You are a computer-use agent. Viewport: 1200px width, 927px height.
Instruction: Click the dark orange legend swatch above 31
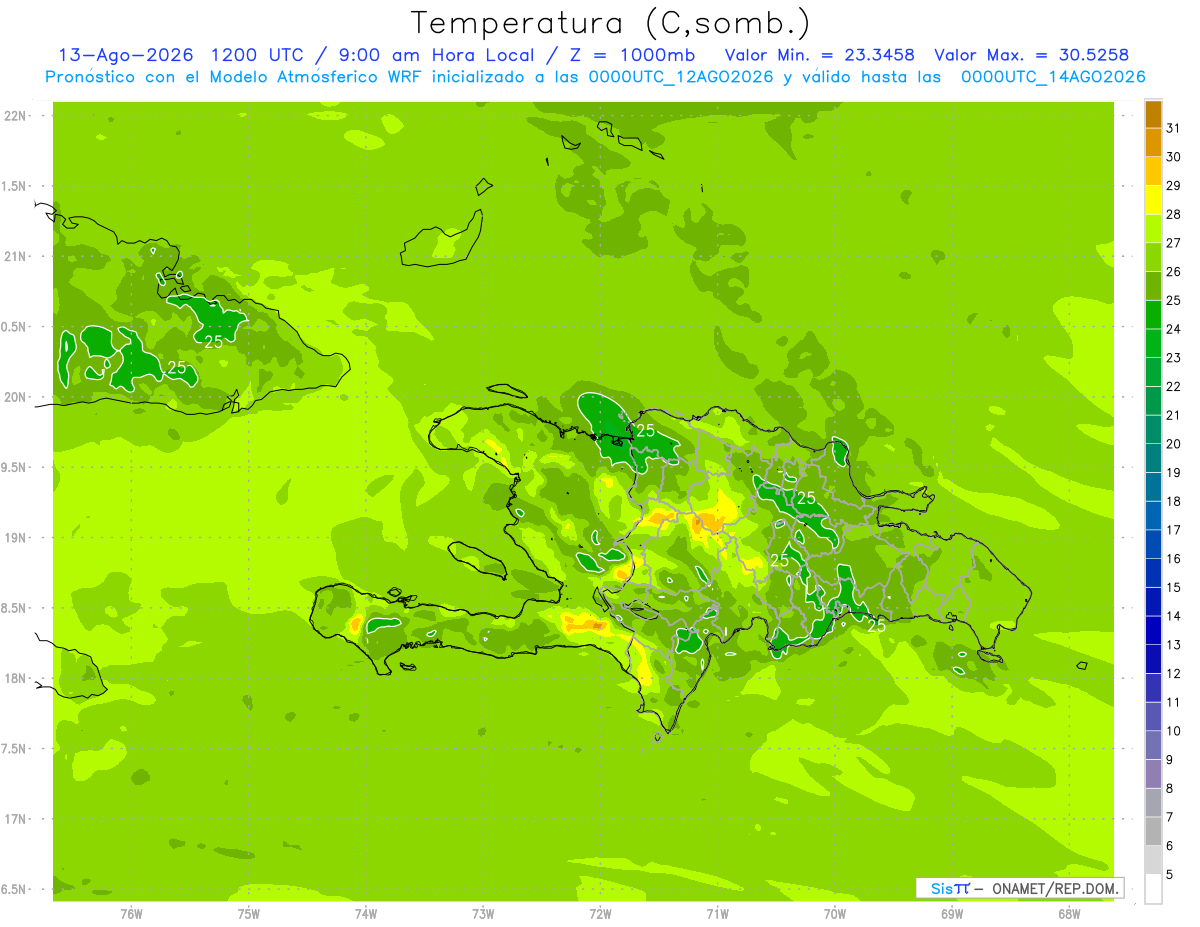pyautogui.click(x=1153, y=114)
